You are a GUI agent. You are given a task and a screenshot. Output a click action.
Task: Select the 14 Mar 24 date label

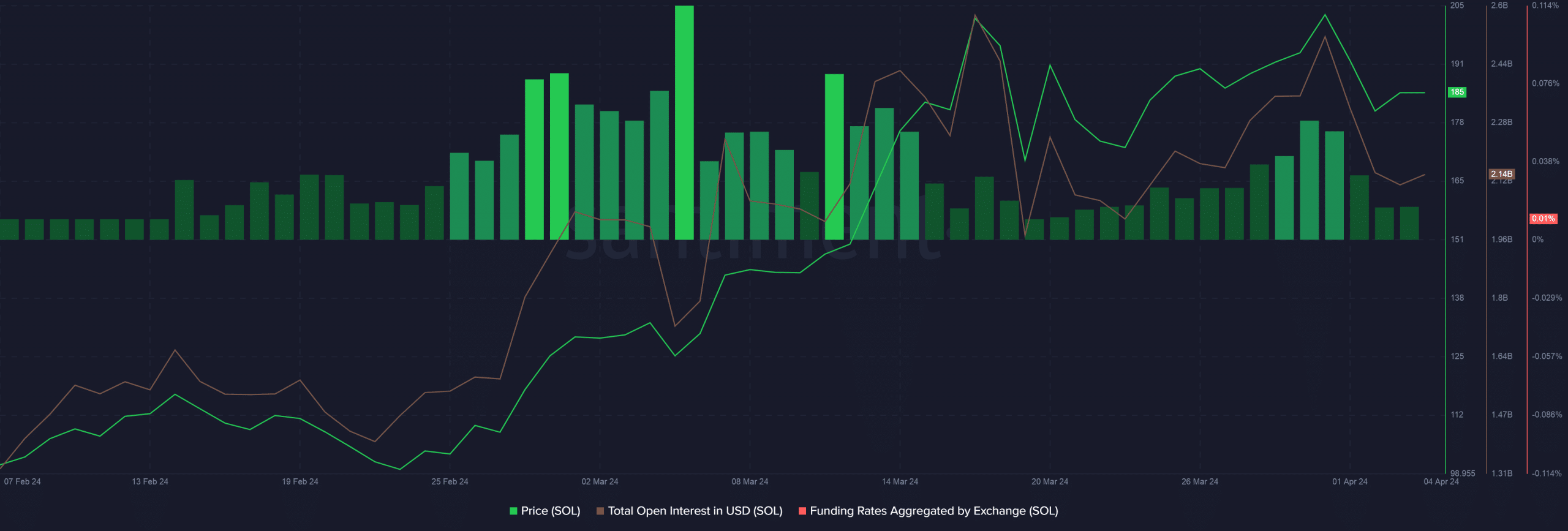tap(900, 481)
